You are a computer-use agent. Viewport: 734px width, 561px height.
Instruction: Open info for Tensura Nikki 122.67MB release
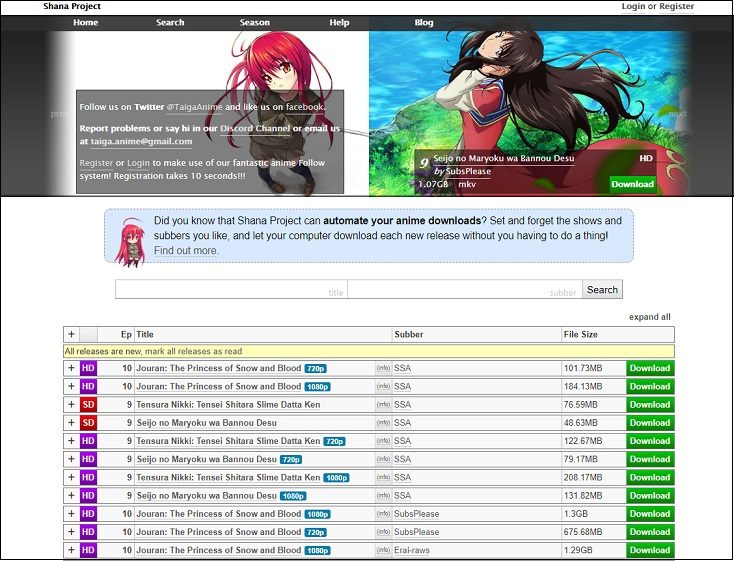(x=383, y=441)
